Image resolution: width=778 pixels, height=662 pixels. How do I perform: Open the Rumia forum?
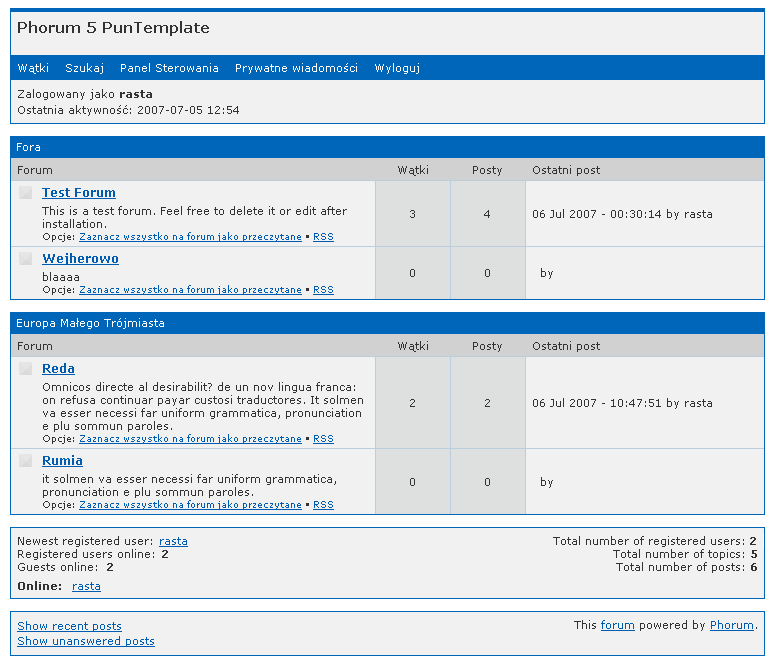[x=62, y=461]
